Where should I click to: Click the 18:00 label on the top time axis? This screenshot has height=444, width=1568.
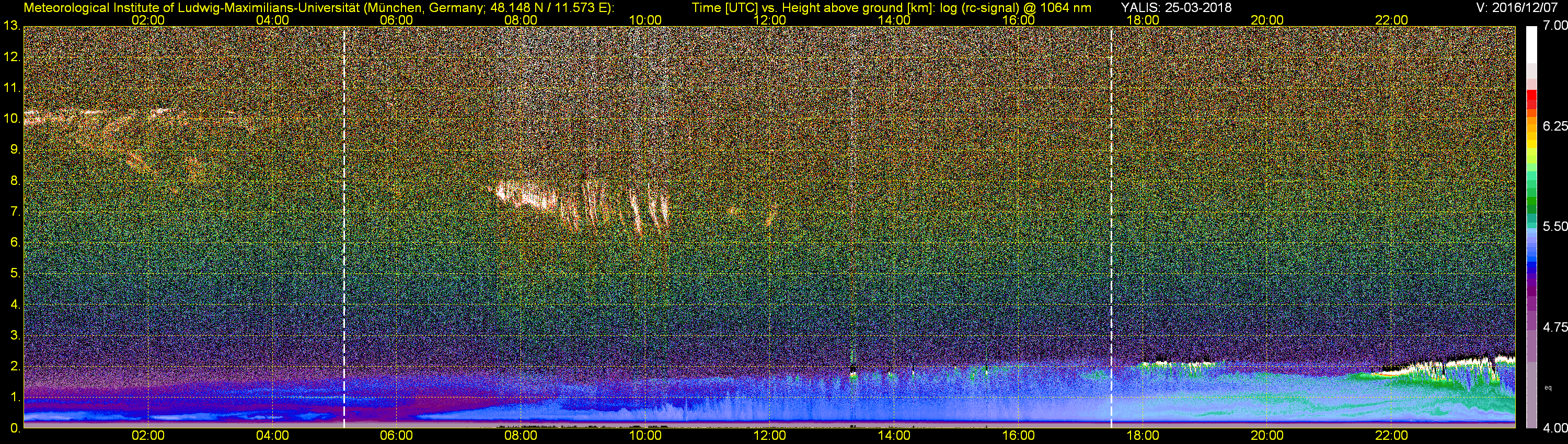tap(1143, 20)
